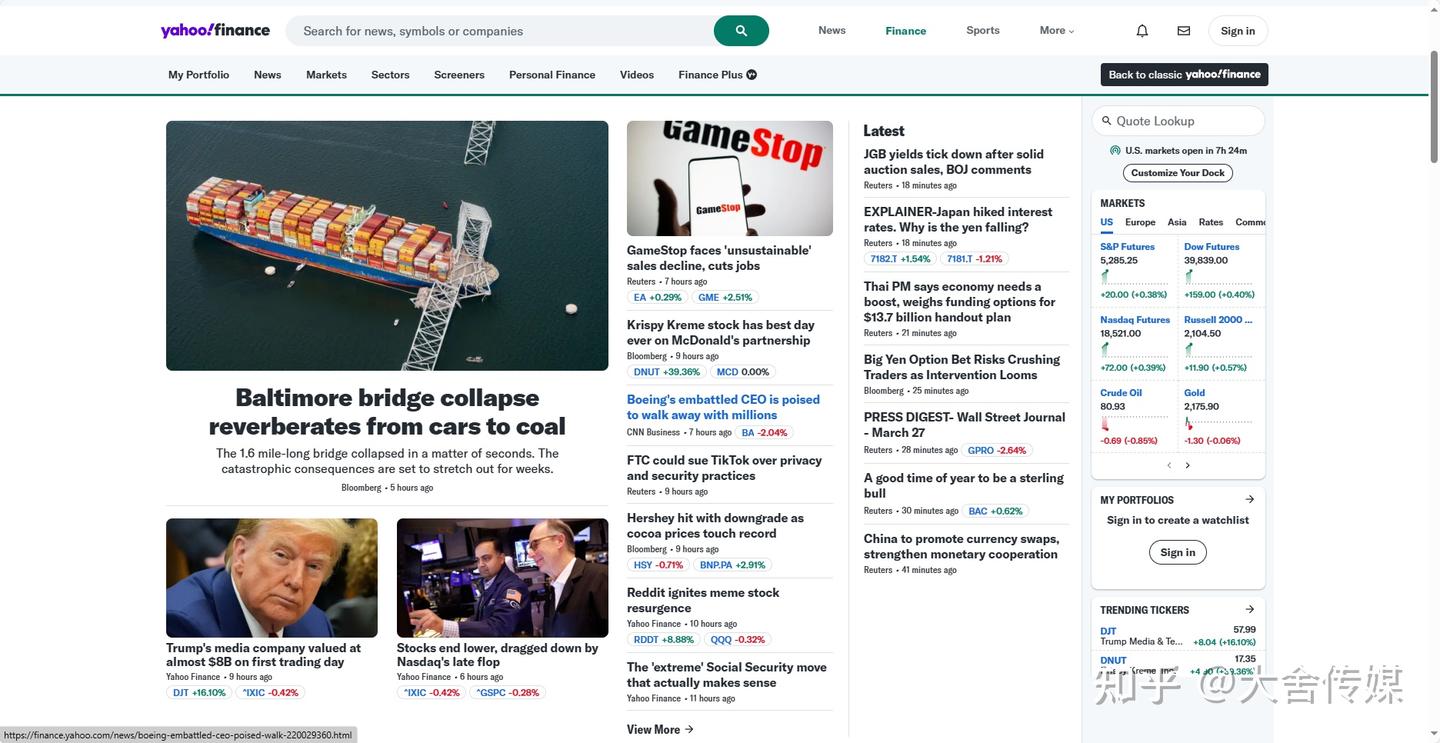Select the Asia markets tab
1440x743 pixels.
tap(1177, 222)
